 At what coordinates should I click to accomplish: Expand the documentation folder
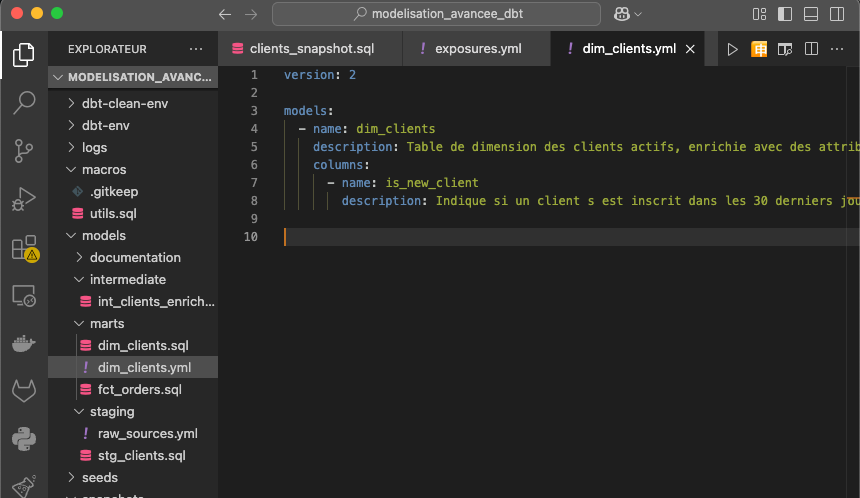point(133,257)
